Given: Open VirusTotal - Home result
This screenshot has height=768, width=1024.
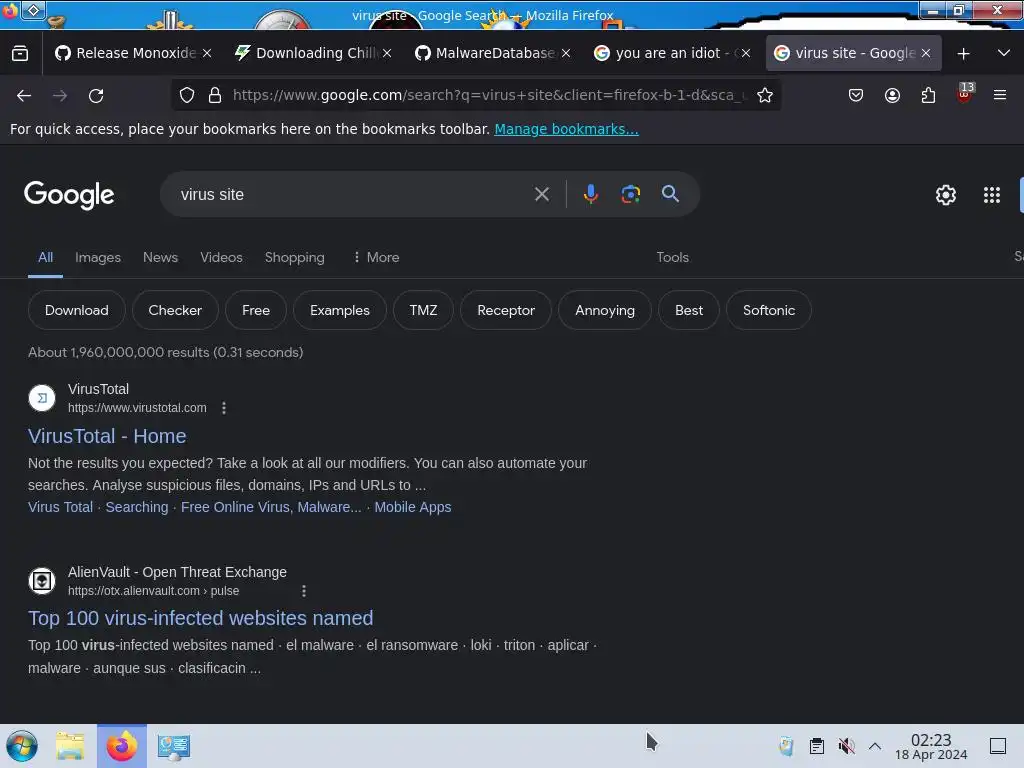Looking at the screenshot, I should pos(107,436).
